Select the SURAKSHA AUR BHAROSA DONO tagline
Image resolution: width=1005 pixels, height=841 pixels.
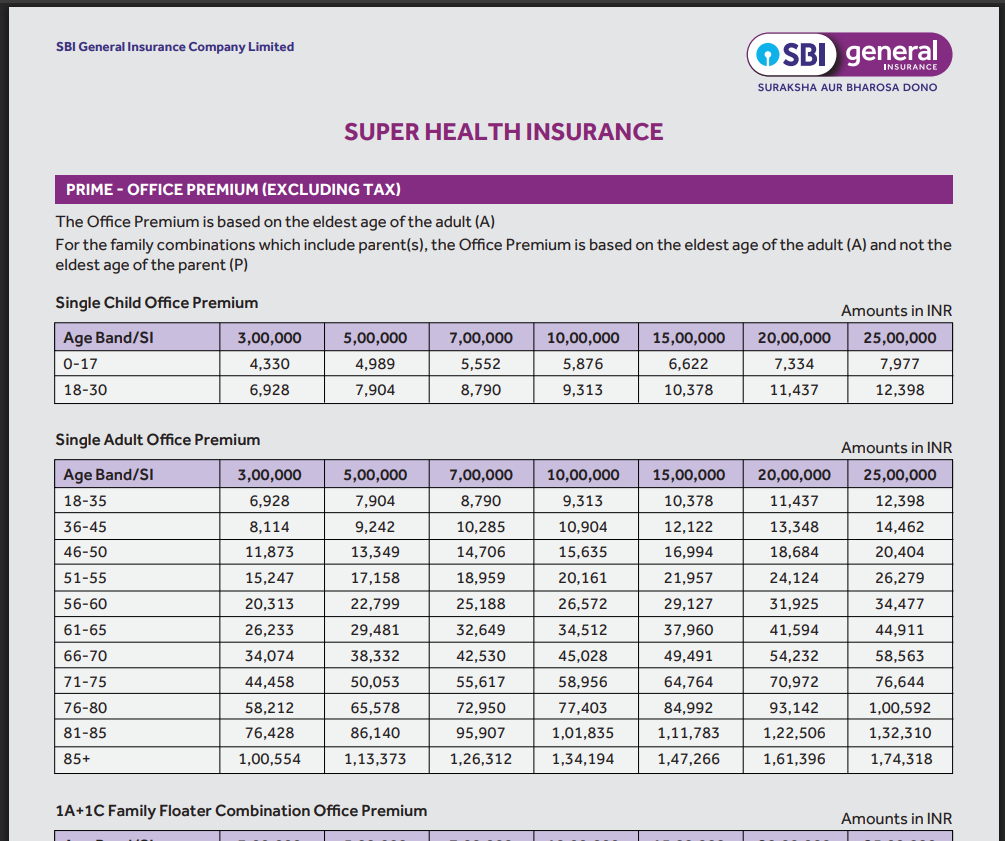coord(849,87)
